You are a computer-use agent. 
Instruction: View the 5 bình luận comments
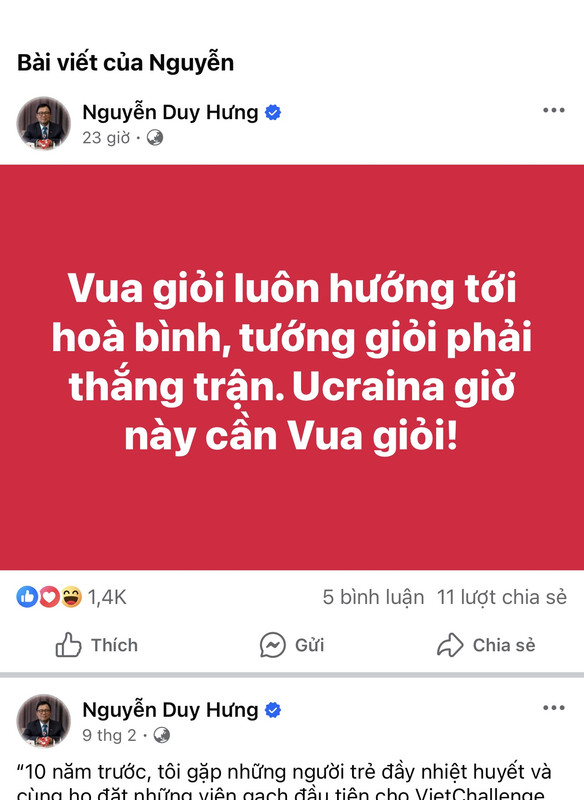pos(373,597)
